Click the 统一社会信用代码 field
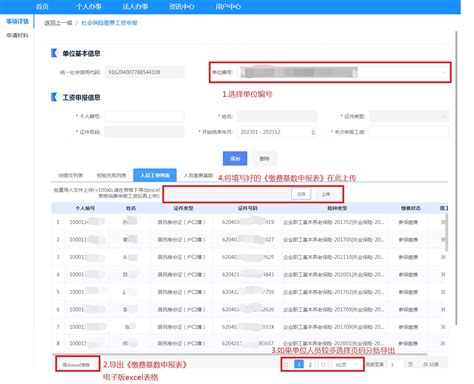 (x=144, y=72)
